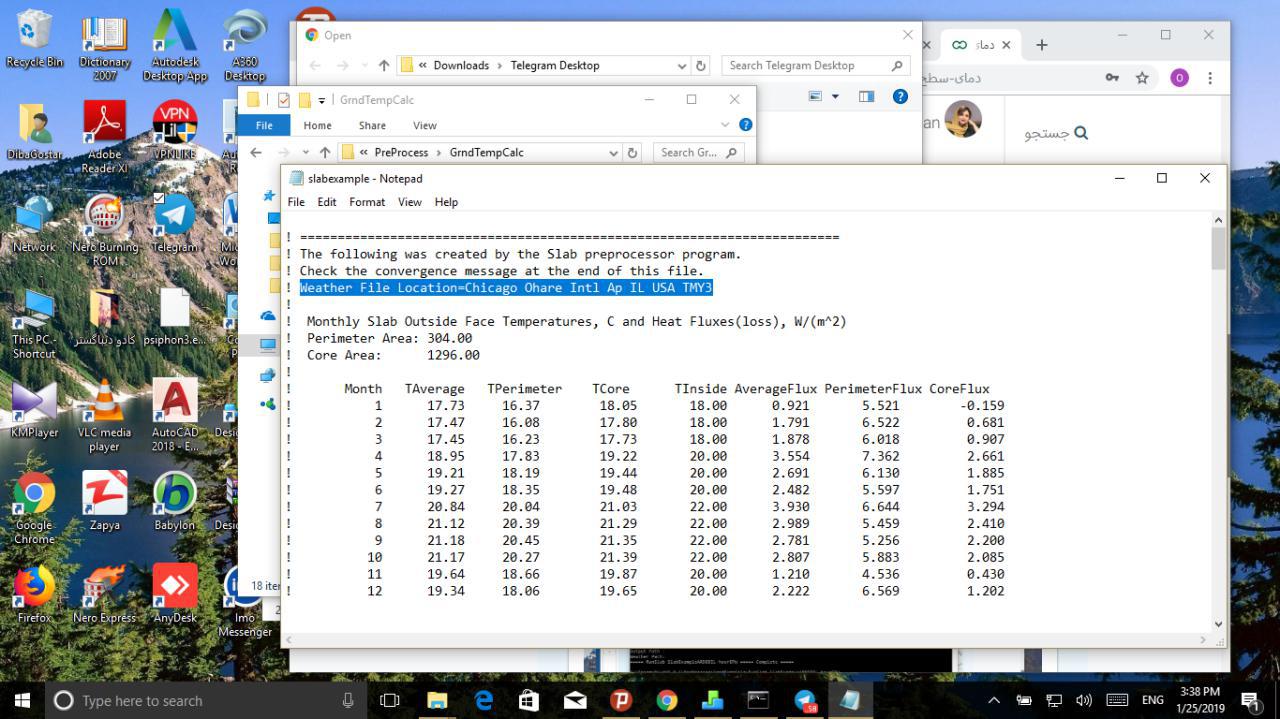The height and width of the screenshot is (719, 1280).
Task: Select the Share tab in GrndTempCalc Explorer
Action: coord(372,125)
